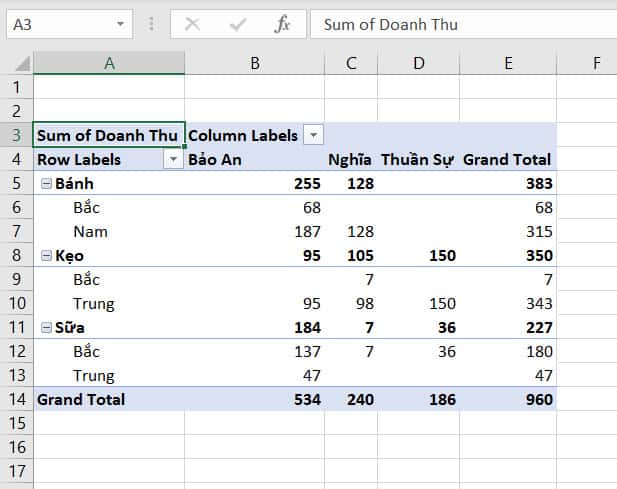Click Nam row label
The image size is (617, 489).
pyautogui.click(x=91, y=231)
